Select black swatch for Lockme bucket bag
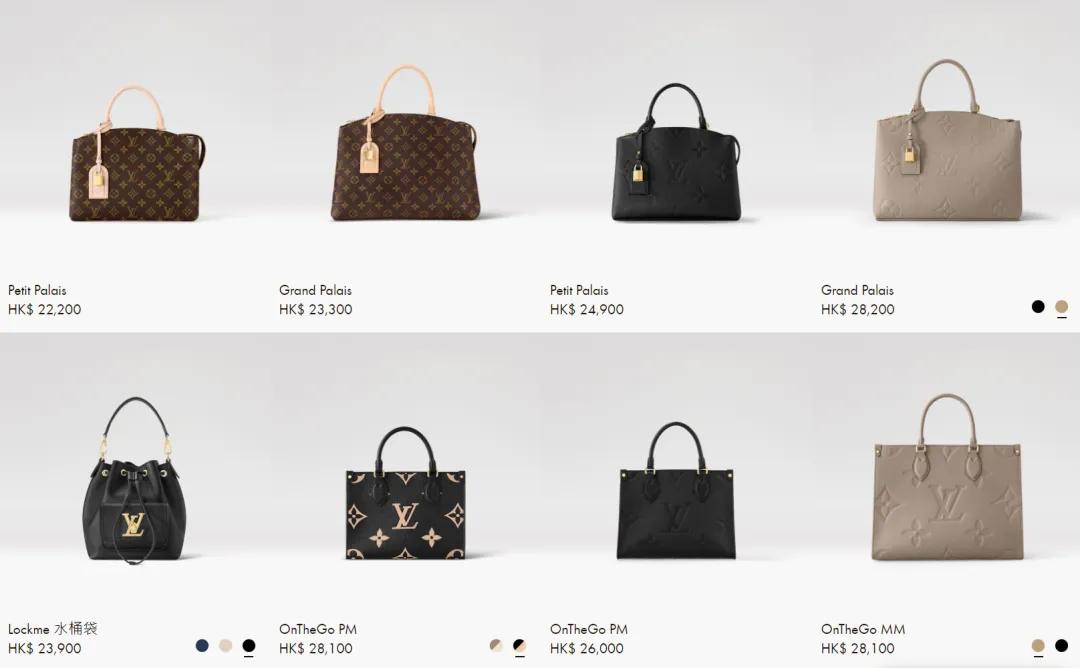 click(x=249, y=645)
